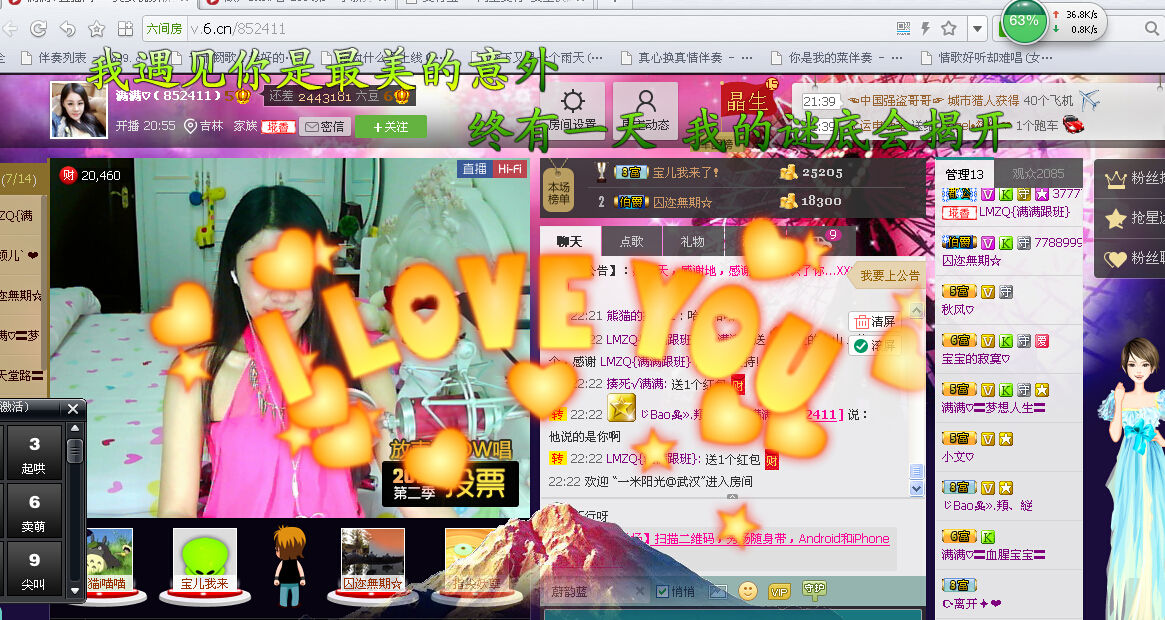Click the green 守护 guardian icon
Viewport: 1165px width, 620px height.
pos(814,590)
